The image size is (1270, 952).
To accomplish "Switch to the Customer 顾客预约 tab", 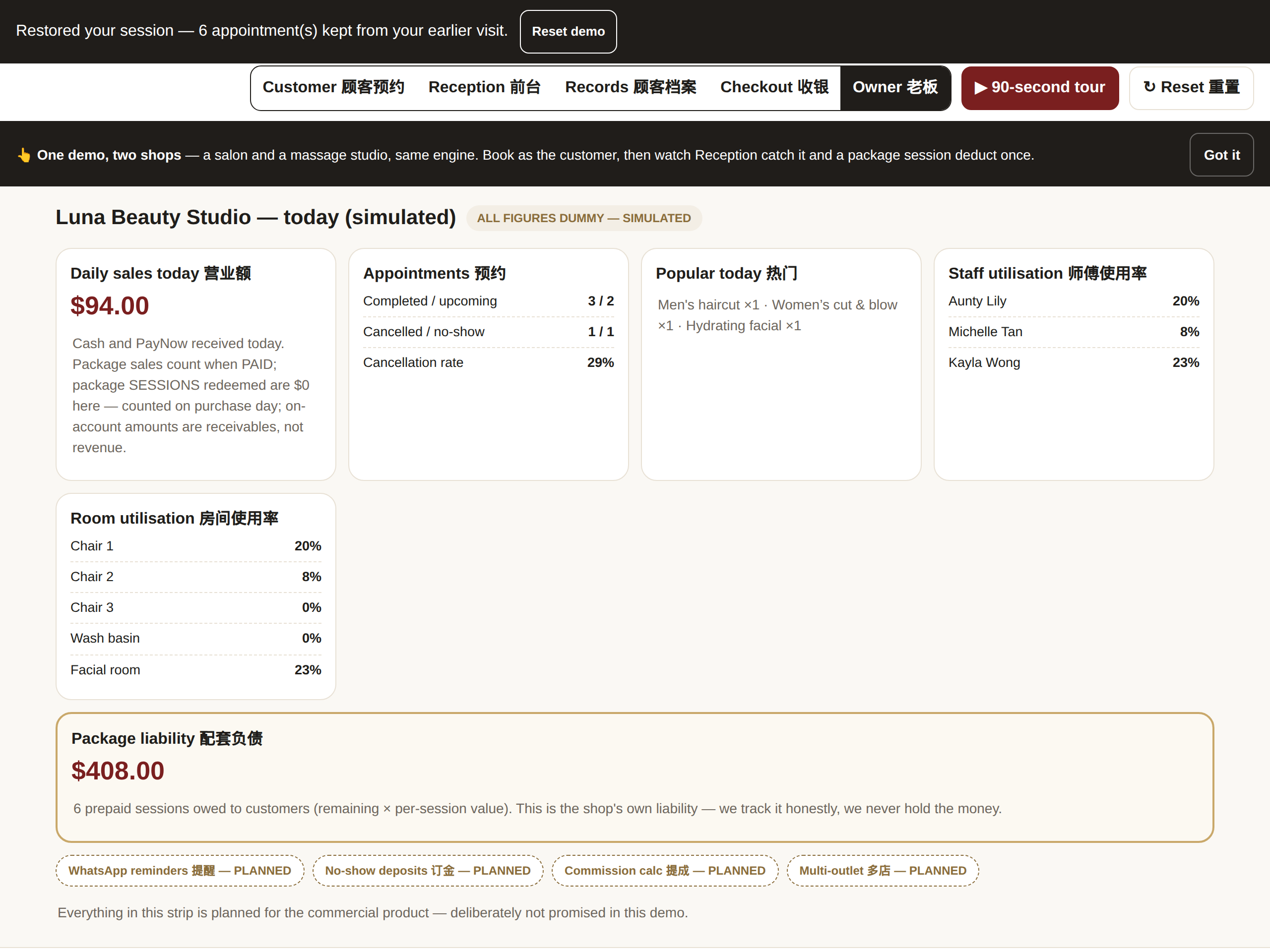I will [333, 87].
